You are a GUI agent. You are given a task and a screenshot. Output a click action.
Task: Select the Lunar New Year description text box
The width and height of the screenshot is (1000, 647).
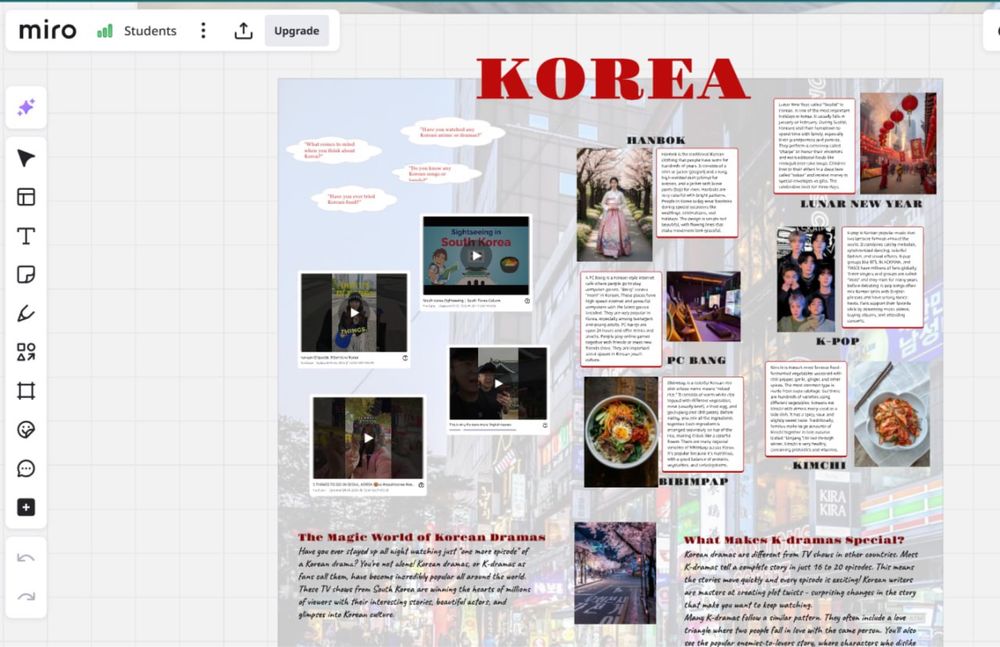point(814,146)
